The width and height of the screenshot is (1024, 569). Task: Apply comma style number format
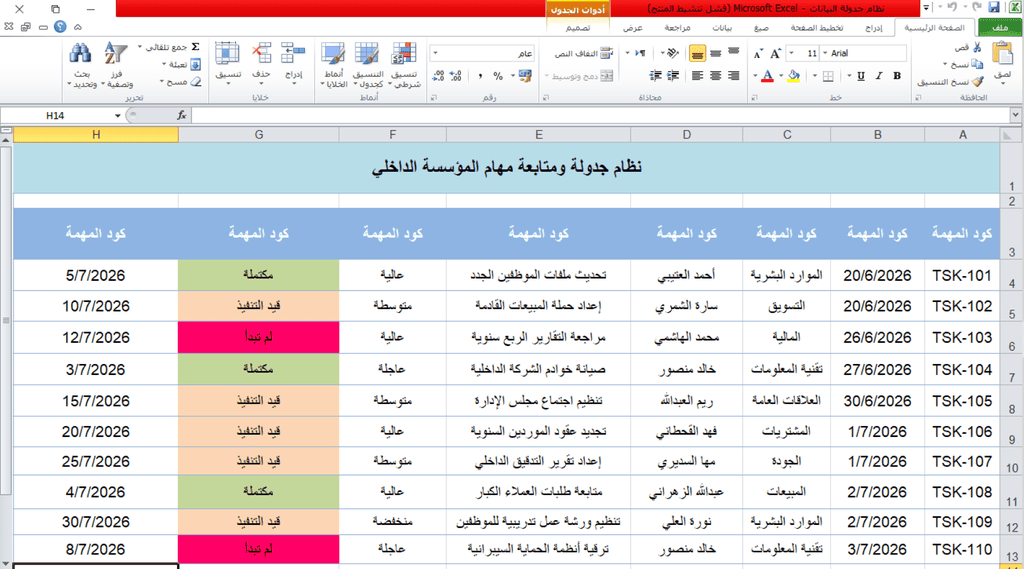coord(480,76)
